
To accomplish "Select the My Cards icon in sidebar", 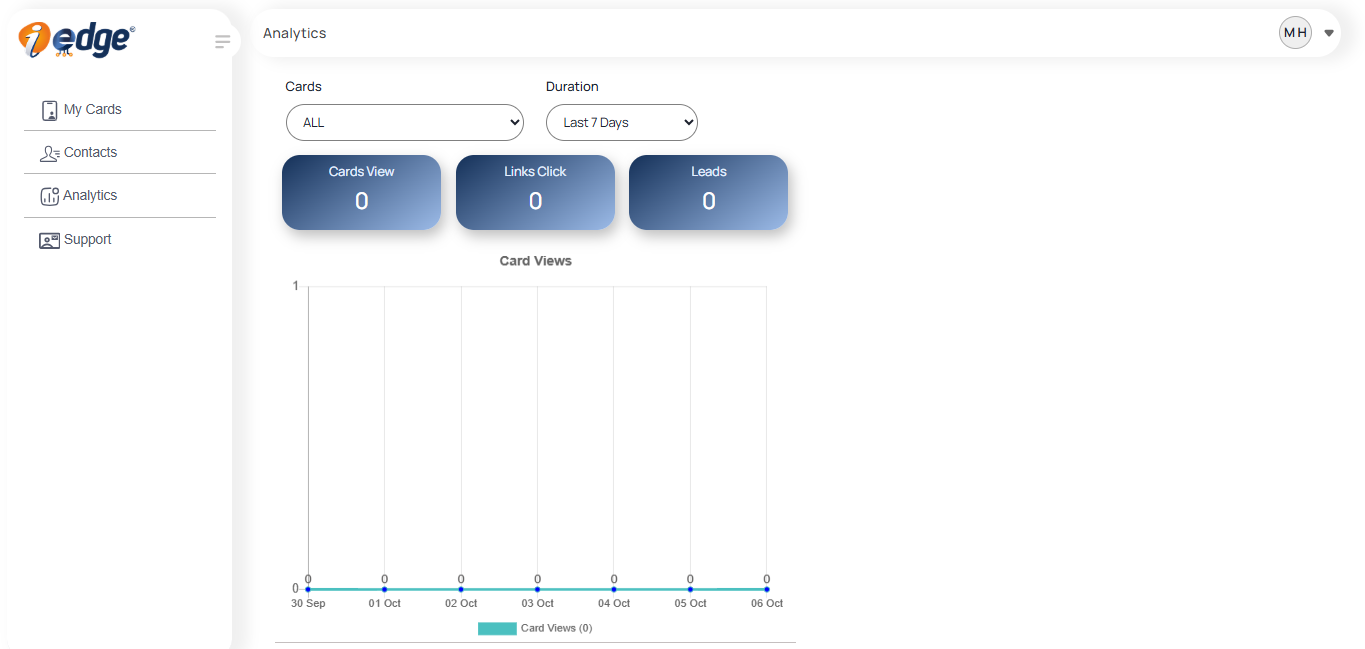I will pyautogui.click(x=50, y=109).
